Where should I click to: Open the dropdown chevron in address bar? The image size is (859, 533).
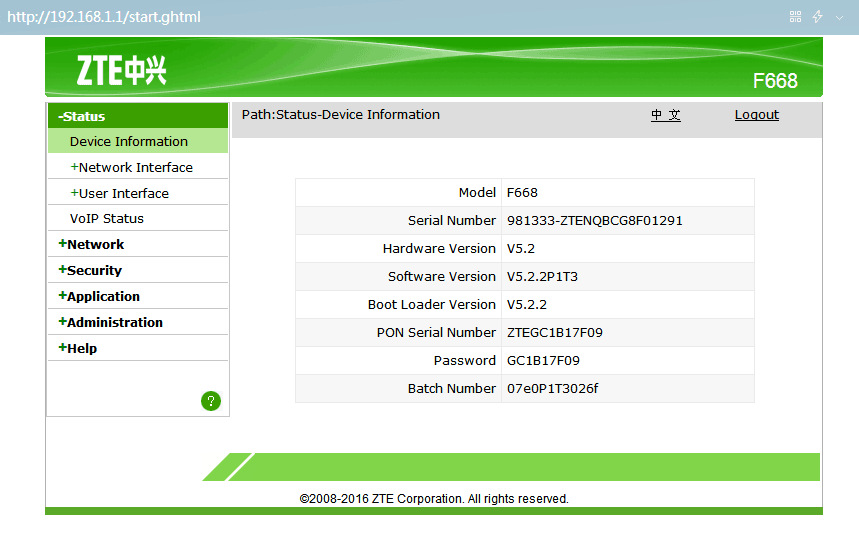click(x=839, y=18)
